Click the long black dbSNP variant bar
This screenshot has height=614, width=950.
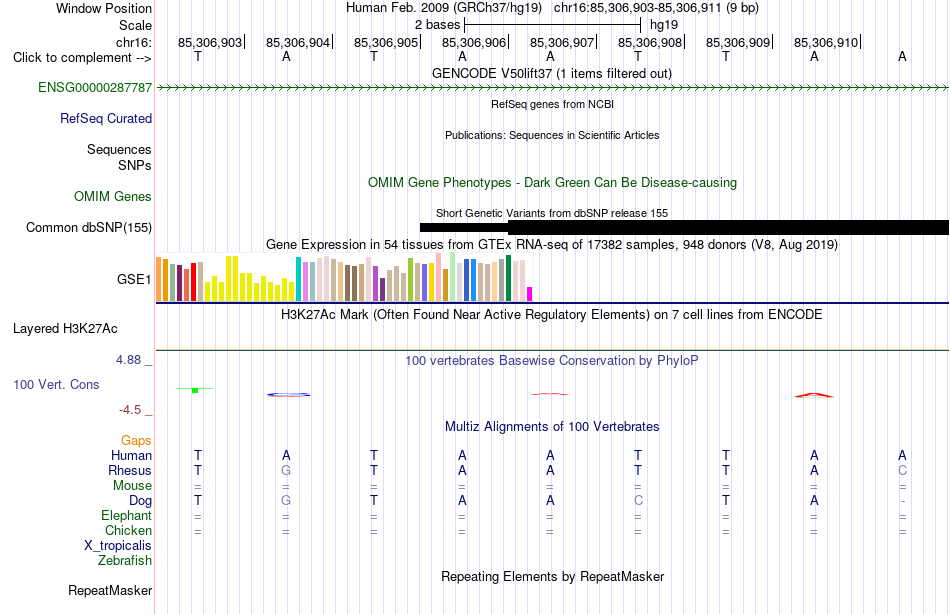[728, 227]
